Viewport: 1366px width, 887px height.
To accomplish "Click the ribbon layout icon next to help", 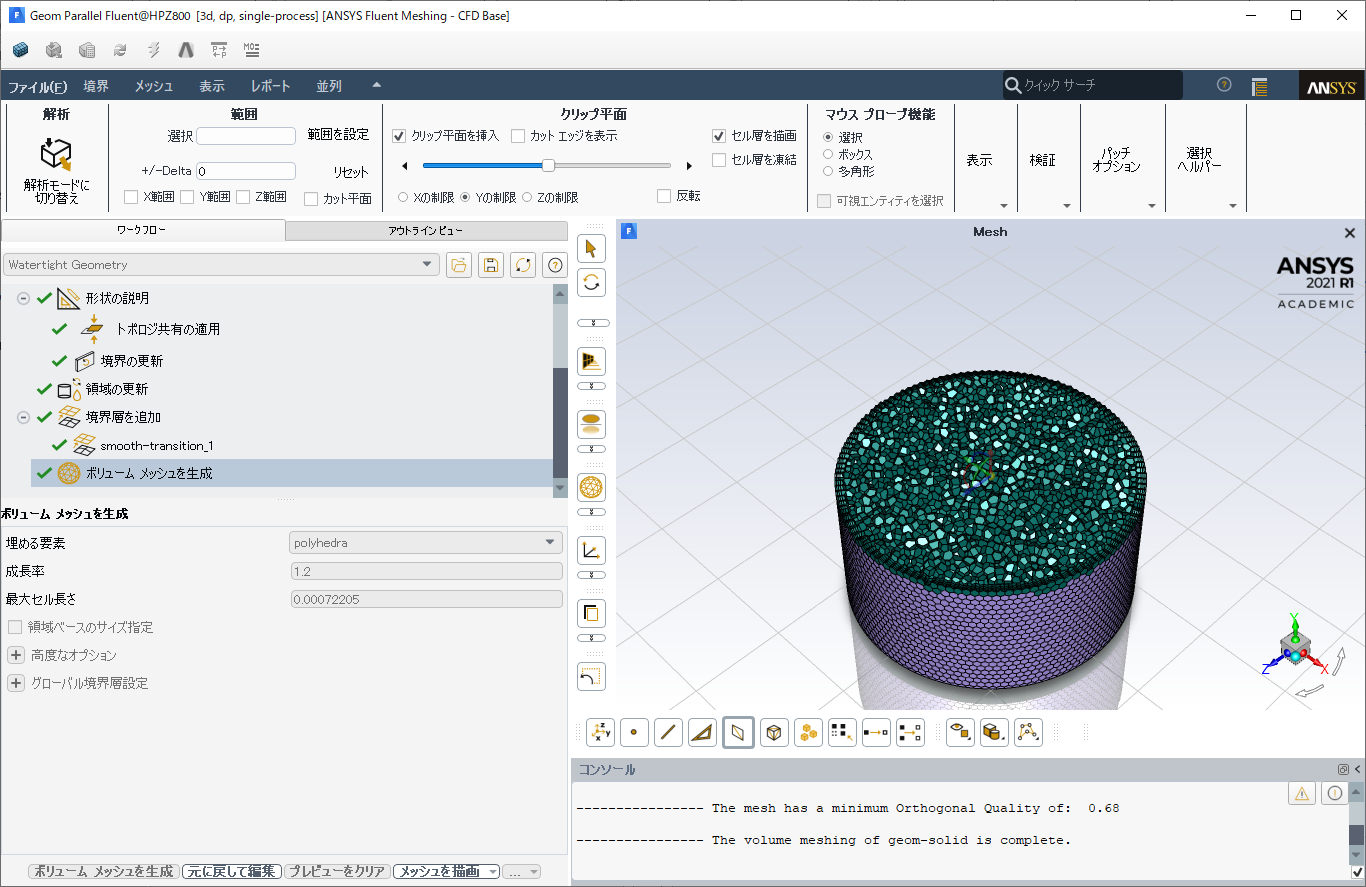I will point(1260,86).
